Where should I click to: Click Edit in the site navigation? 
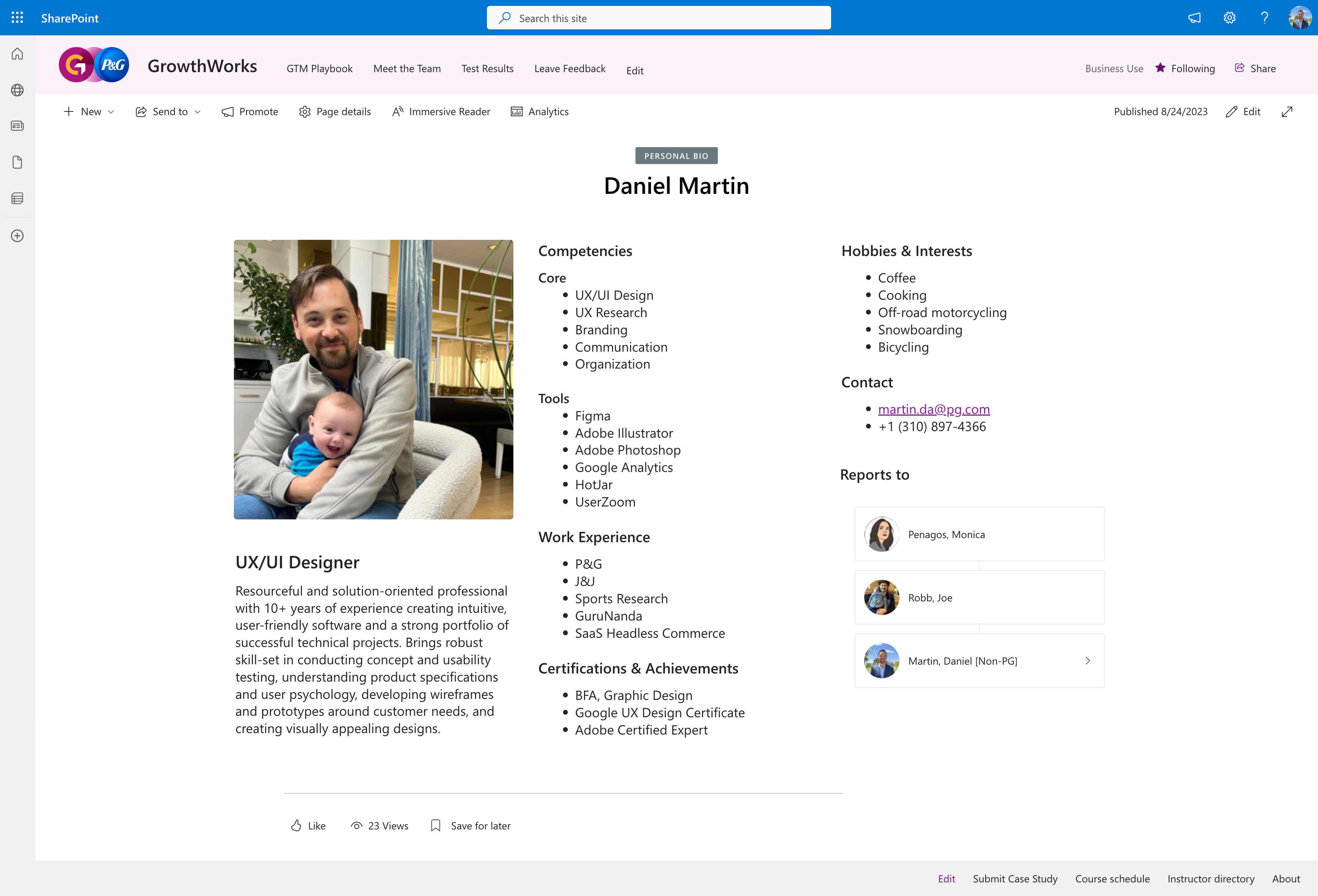635,70
